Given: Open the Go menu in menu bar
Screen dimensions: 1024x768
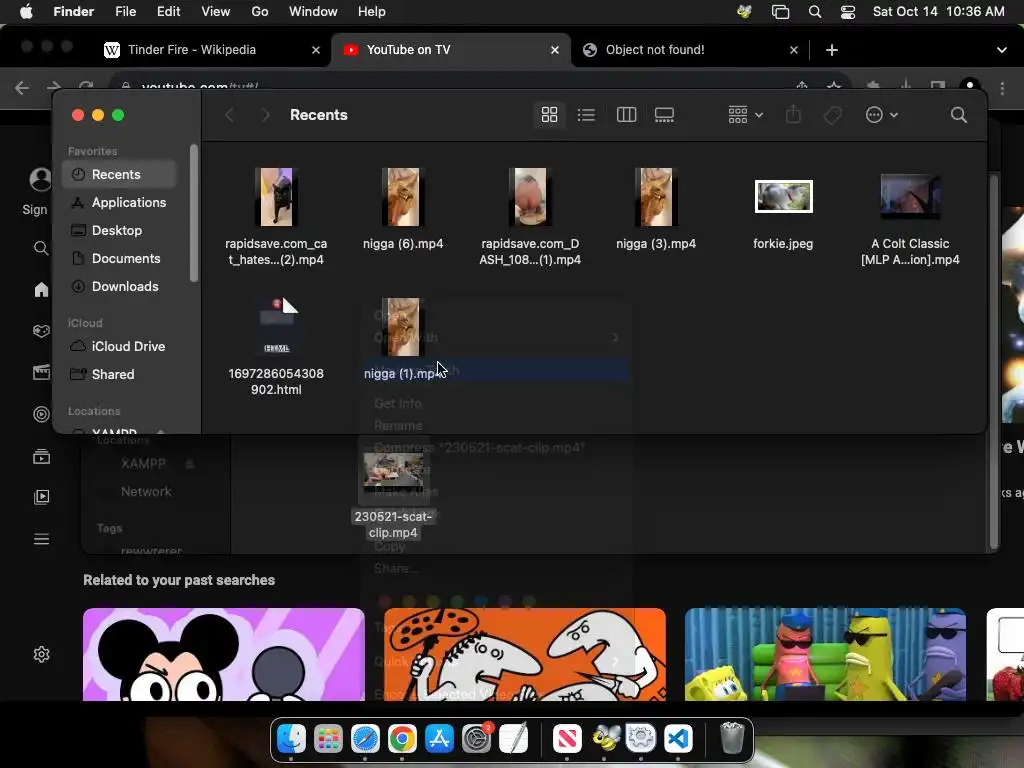Looking at the screenshot, I should (x=260, y=12).
